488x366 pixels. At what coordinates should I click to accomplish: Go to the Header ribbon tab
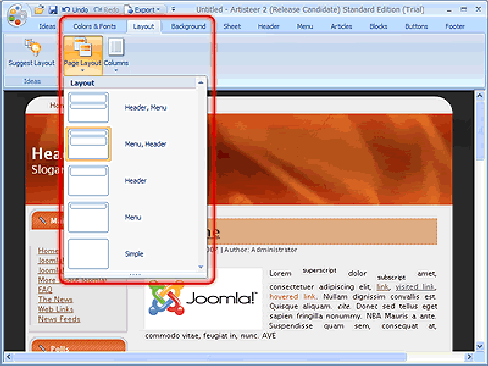pos(268,26)
